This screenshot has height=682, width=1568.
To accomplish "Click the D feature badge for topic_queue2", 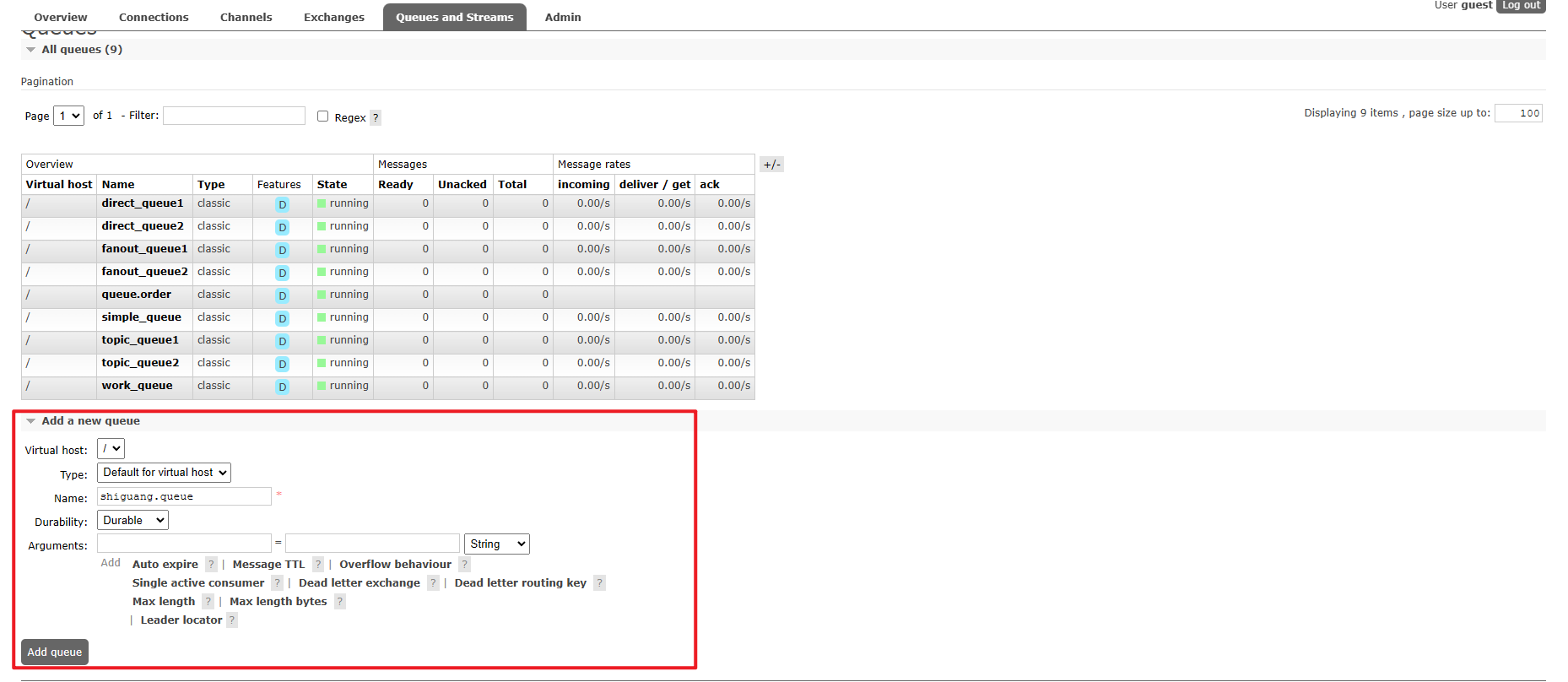I will pos(282,364).
